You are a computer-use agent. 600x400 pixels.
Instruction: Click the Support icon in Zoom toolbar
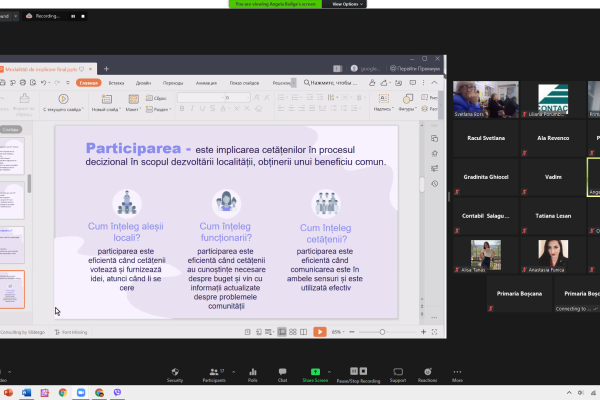398,372
